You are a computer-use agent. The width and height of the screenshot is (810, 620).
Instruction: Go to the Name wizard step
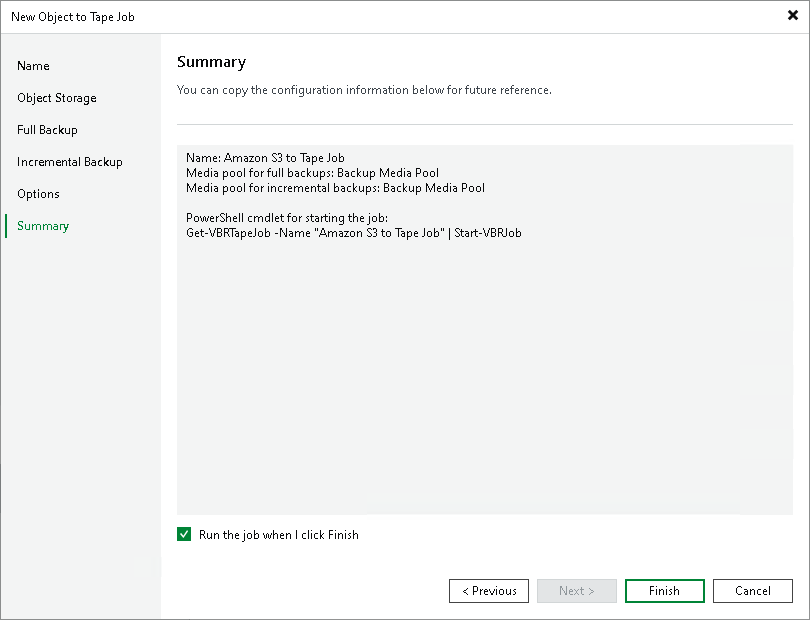(x=33, y=66)
